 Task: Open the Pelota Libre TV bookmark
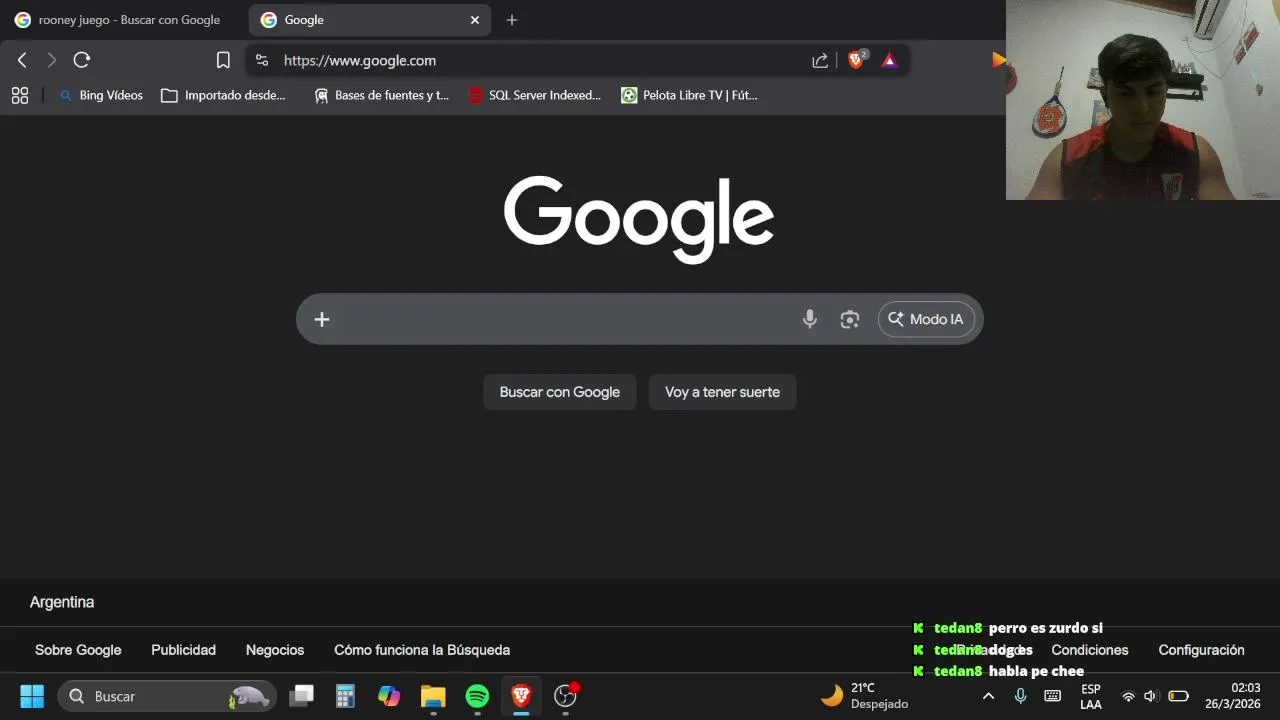point(689,95)
